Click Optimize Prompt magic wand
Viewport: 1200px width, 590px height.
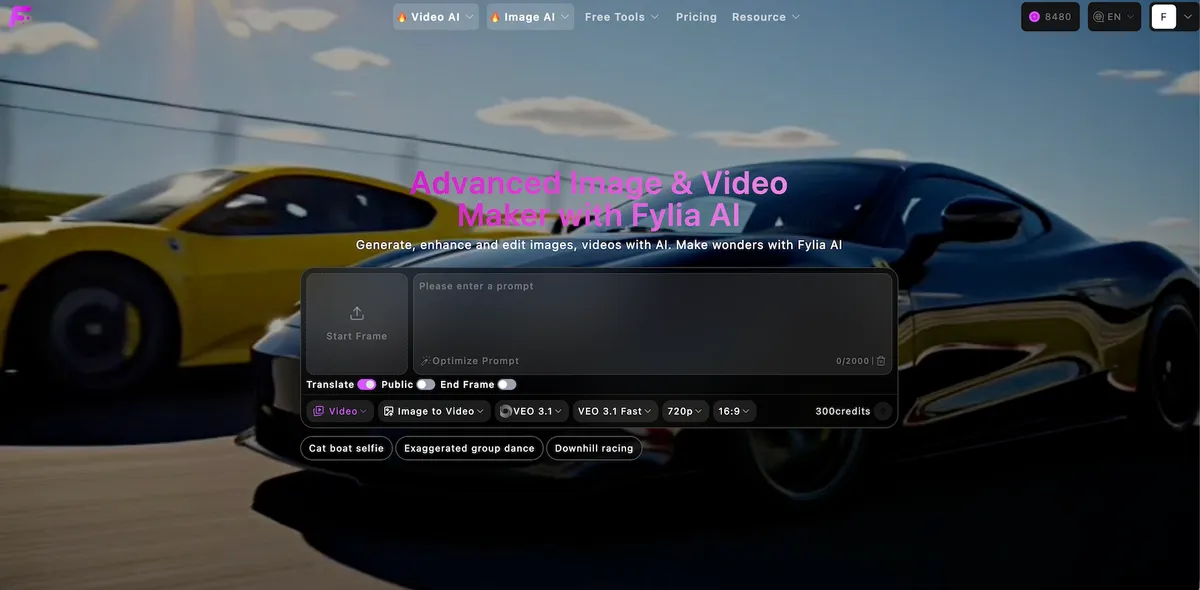point(469,361)
